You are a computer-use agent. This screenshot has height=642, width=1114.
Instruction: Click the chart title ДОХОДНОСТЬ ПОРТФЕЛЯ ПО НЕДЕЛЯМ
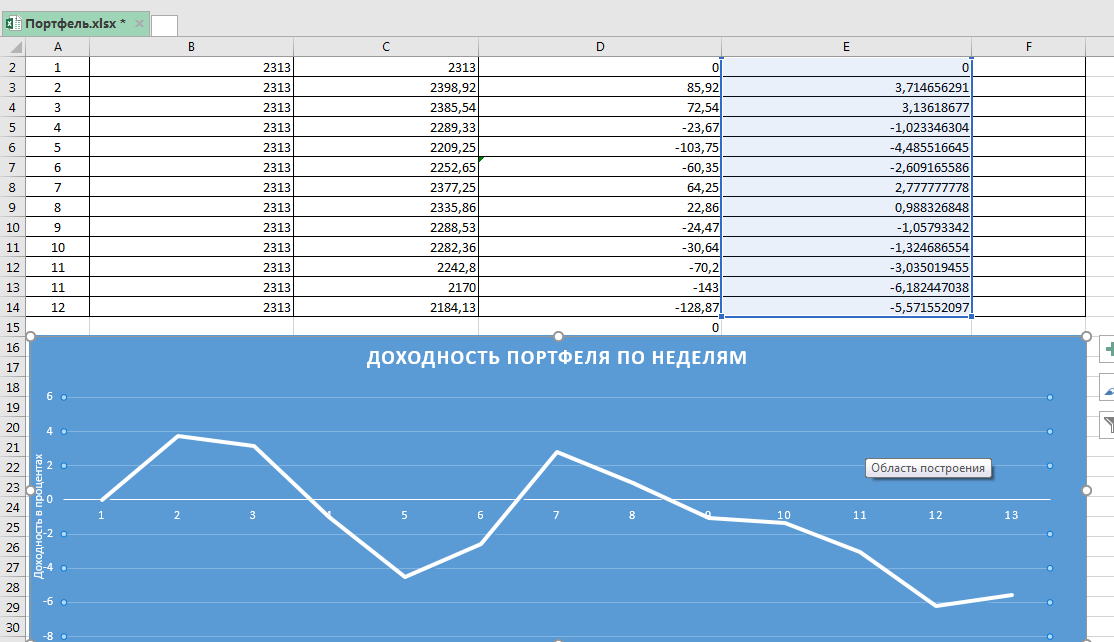[x=556, y=358]
